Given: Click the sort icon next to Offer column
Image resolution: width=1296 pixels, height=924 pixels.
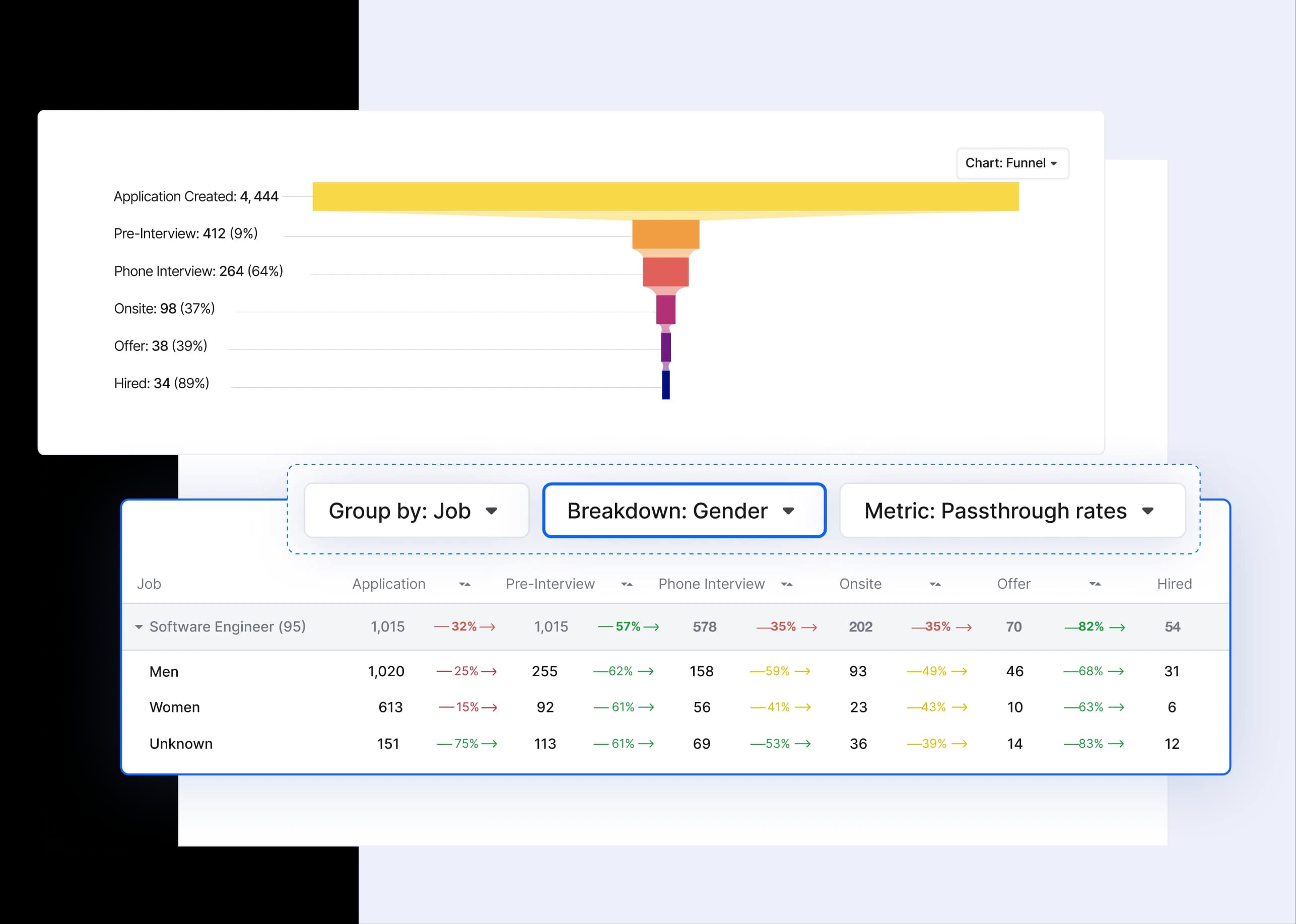Looking at the screenshot, I should (x=1095, y=584).
